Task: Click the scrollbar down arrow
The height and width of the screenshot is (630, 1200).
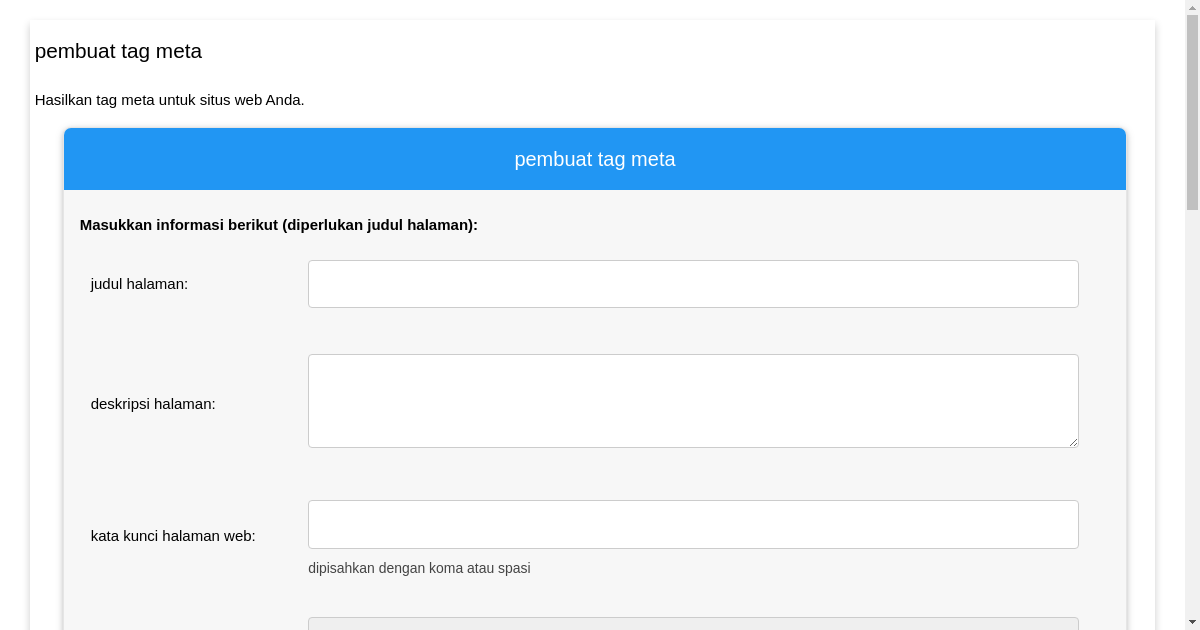Action: 1190,621
